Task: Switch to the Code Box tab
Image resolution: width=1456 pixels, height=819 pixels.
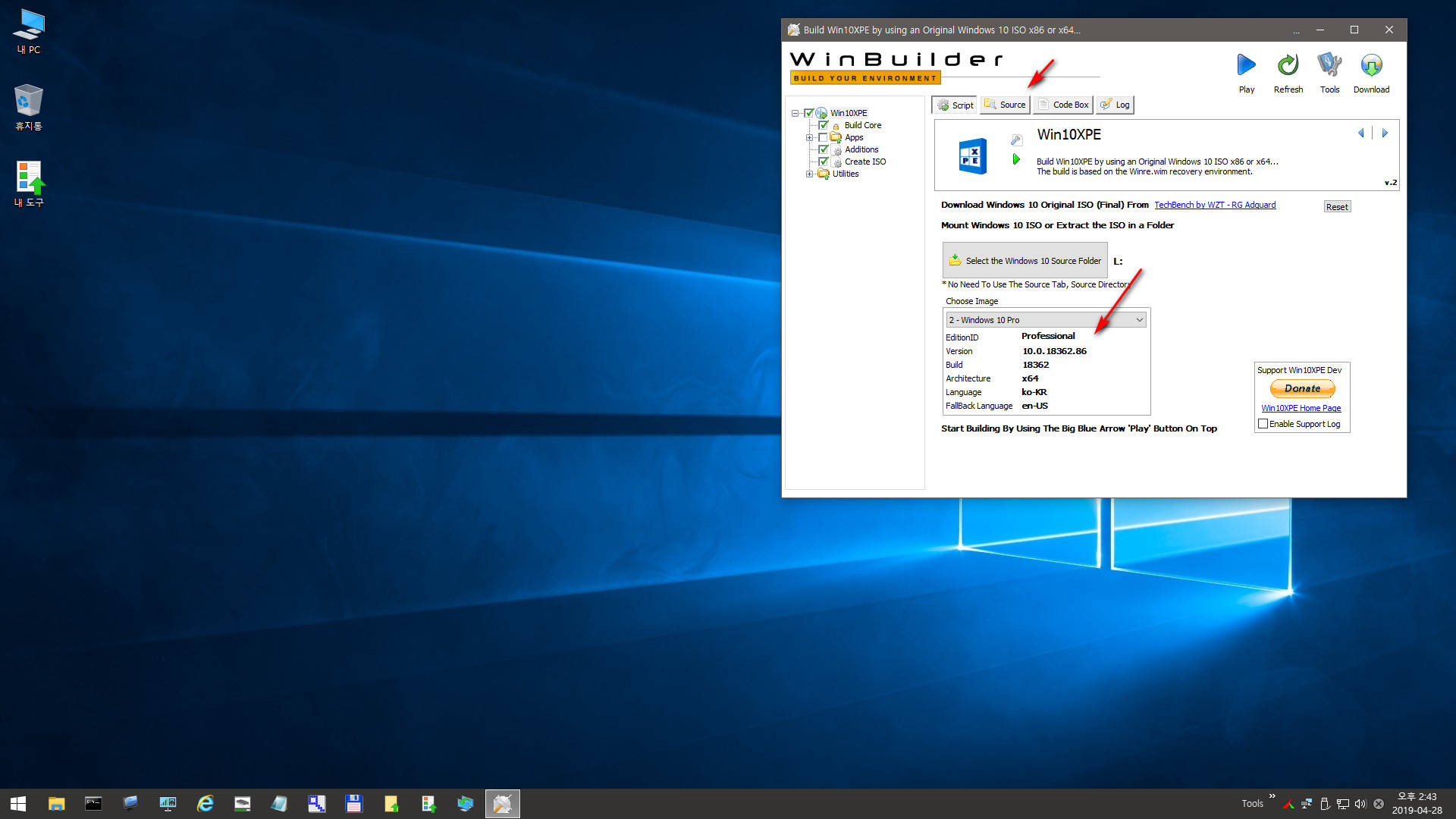Action: (x=1062, y=105)
